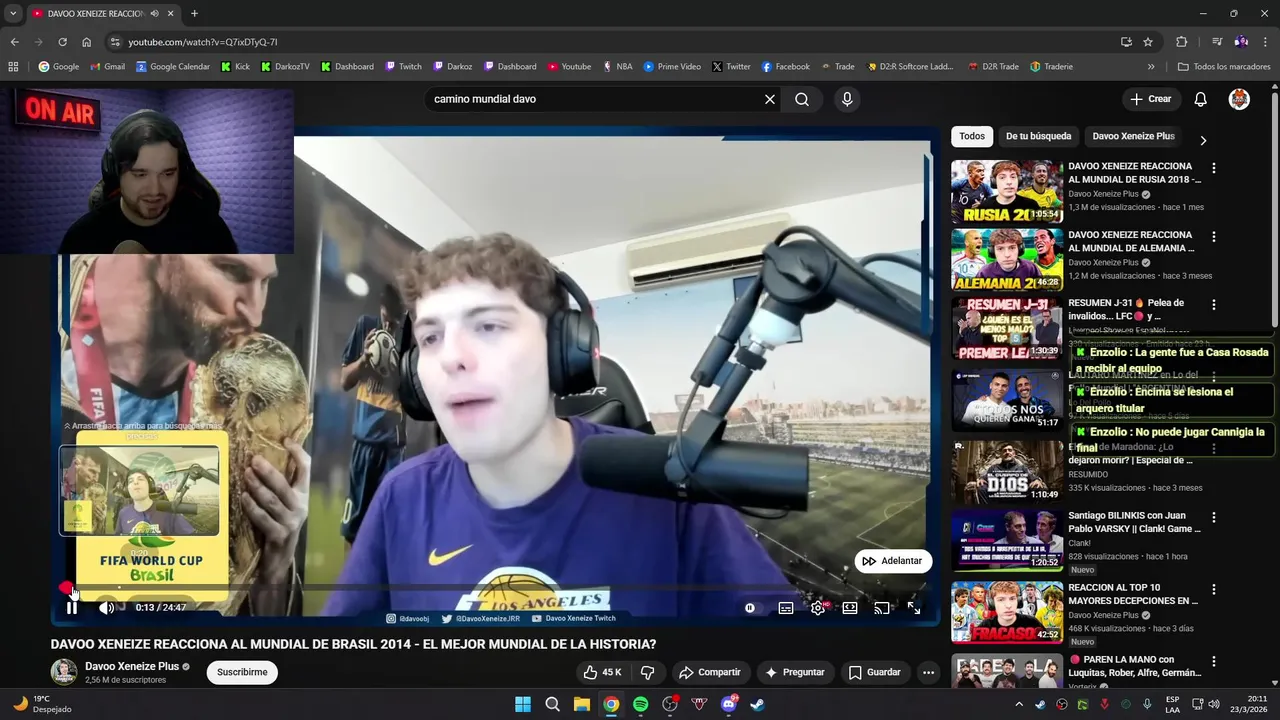Open the Prime Video bookmark
The height and width of the screenshot is (720, 1280).
point(672,66)
